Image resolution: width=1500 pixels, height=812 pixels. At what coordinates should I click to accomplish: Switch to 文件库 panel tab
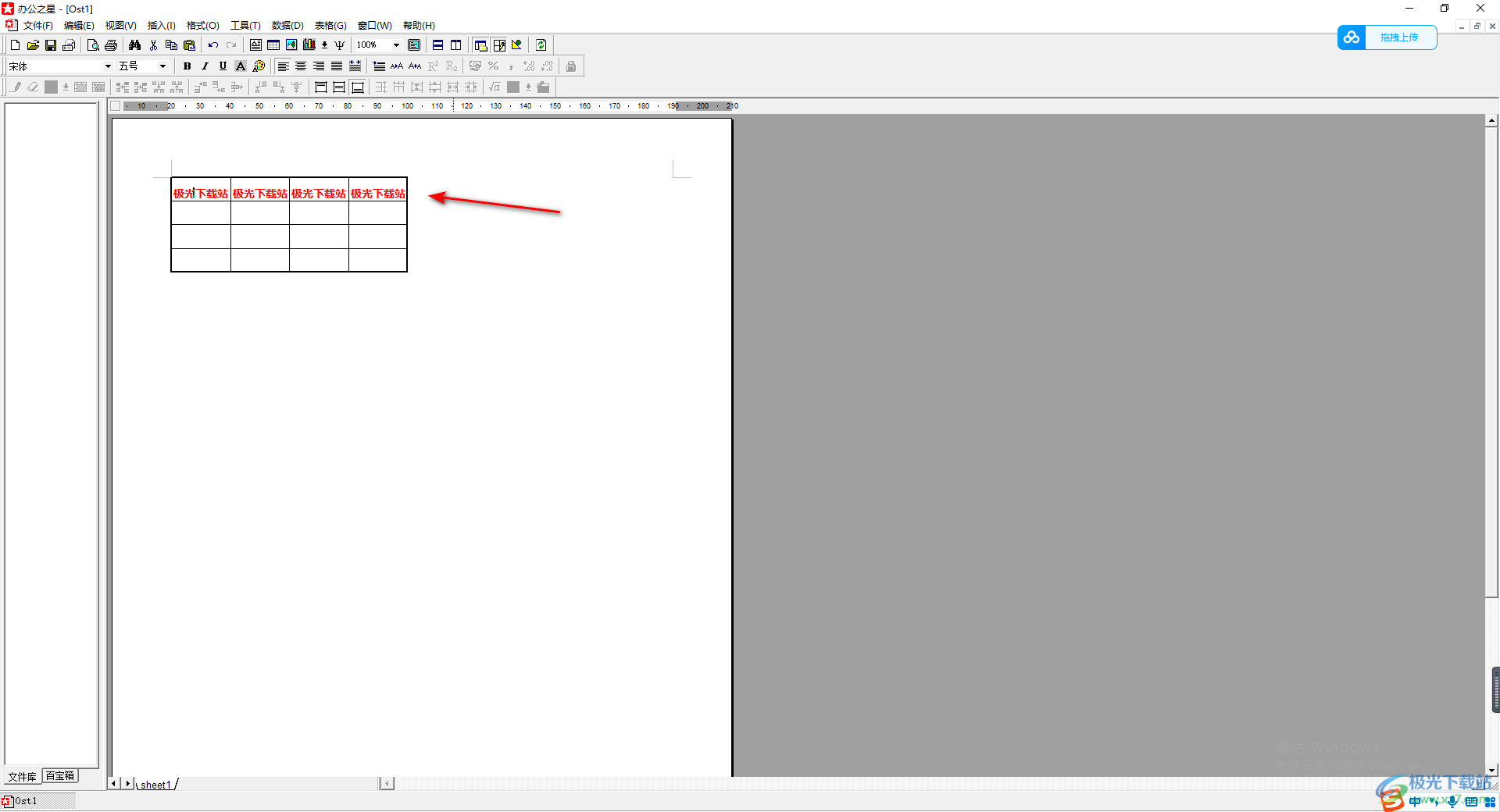tap(22, 777)
